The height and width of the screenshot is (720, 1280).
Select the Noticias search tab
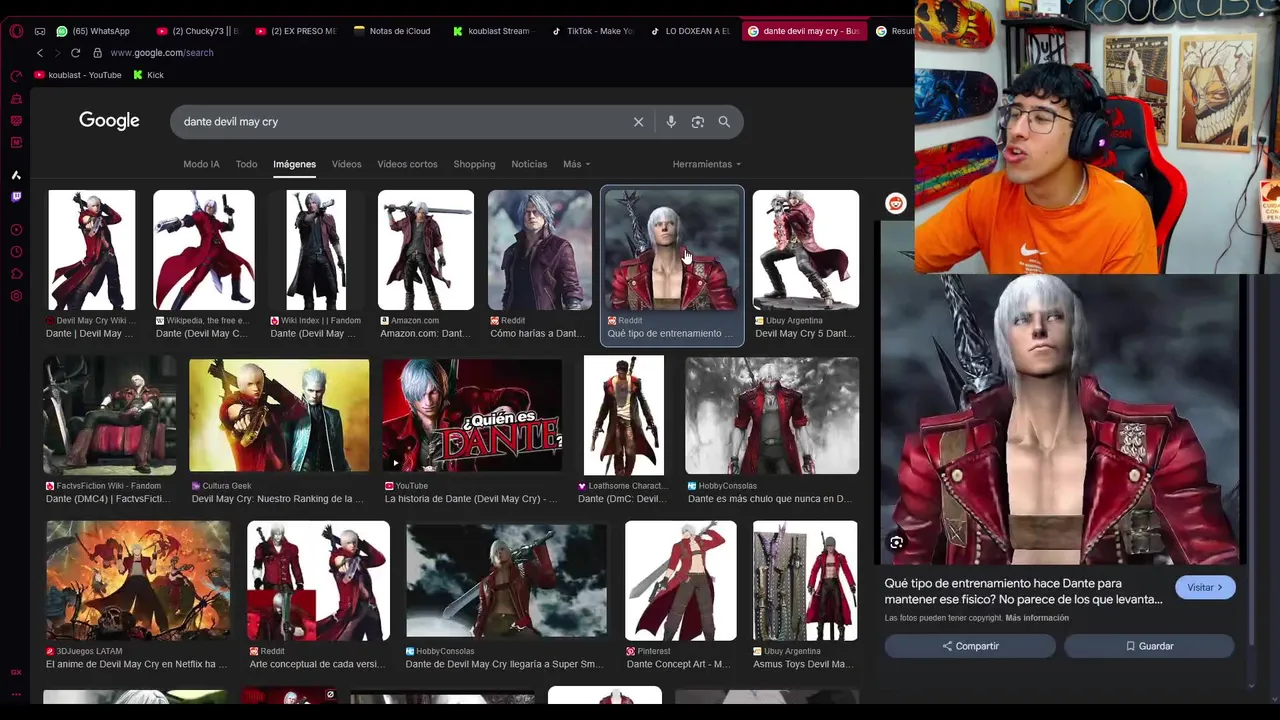pyautogui.click(x=529, y=164)
